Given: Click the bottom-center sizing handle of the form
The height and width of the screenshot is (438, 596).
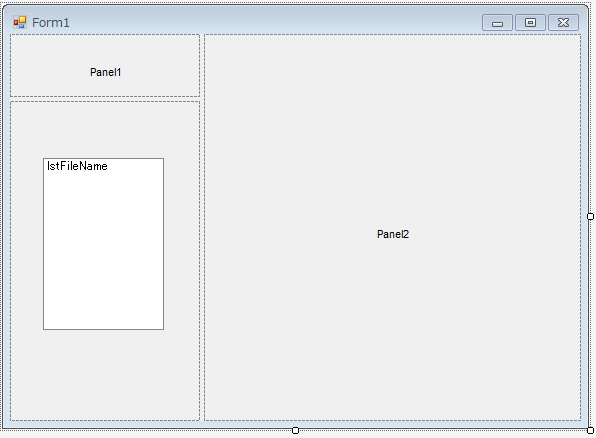Looking at the screenshot, I should pos(295,430).
